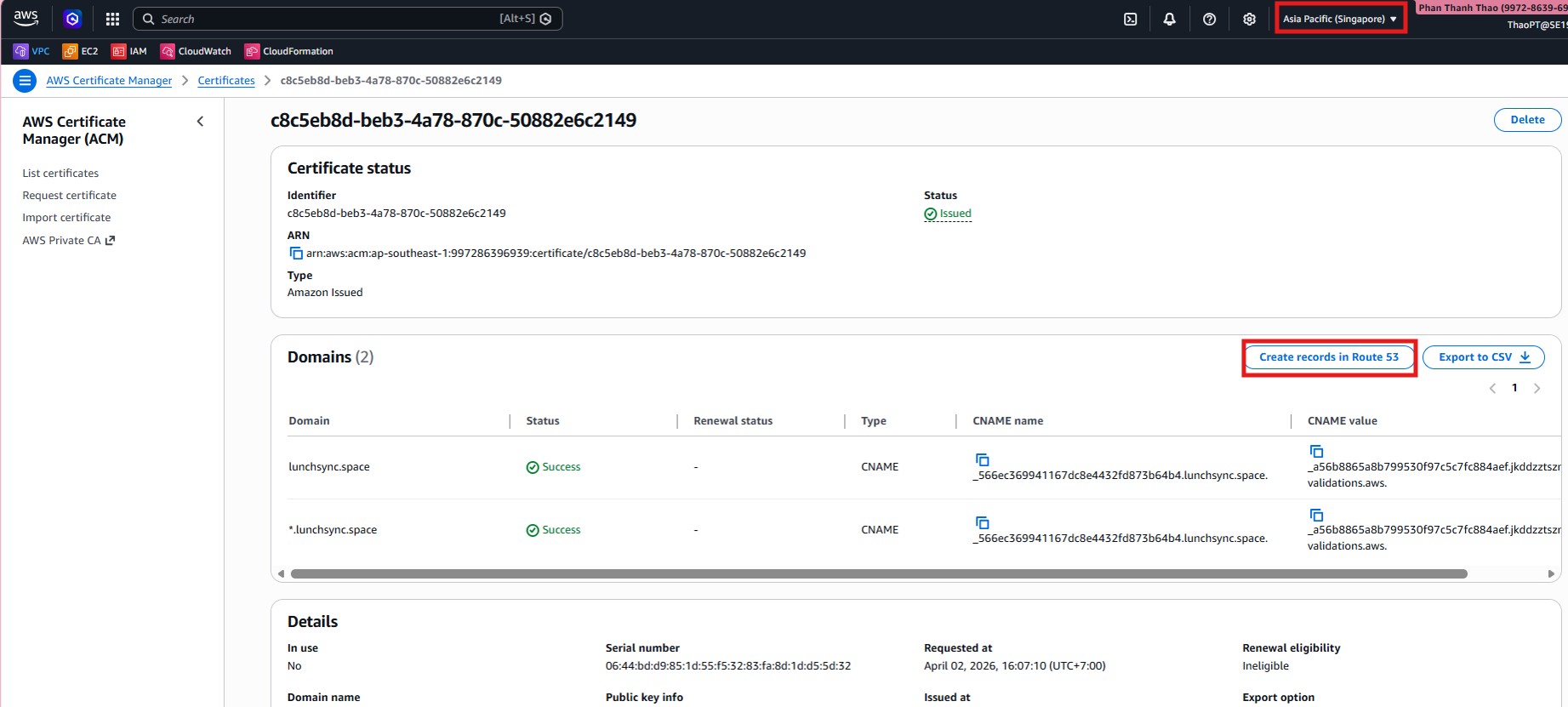Click the AWS logo home icon
The image size is (1568, 707).
(x=26, y=18)
